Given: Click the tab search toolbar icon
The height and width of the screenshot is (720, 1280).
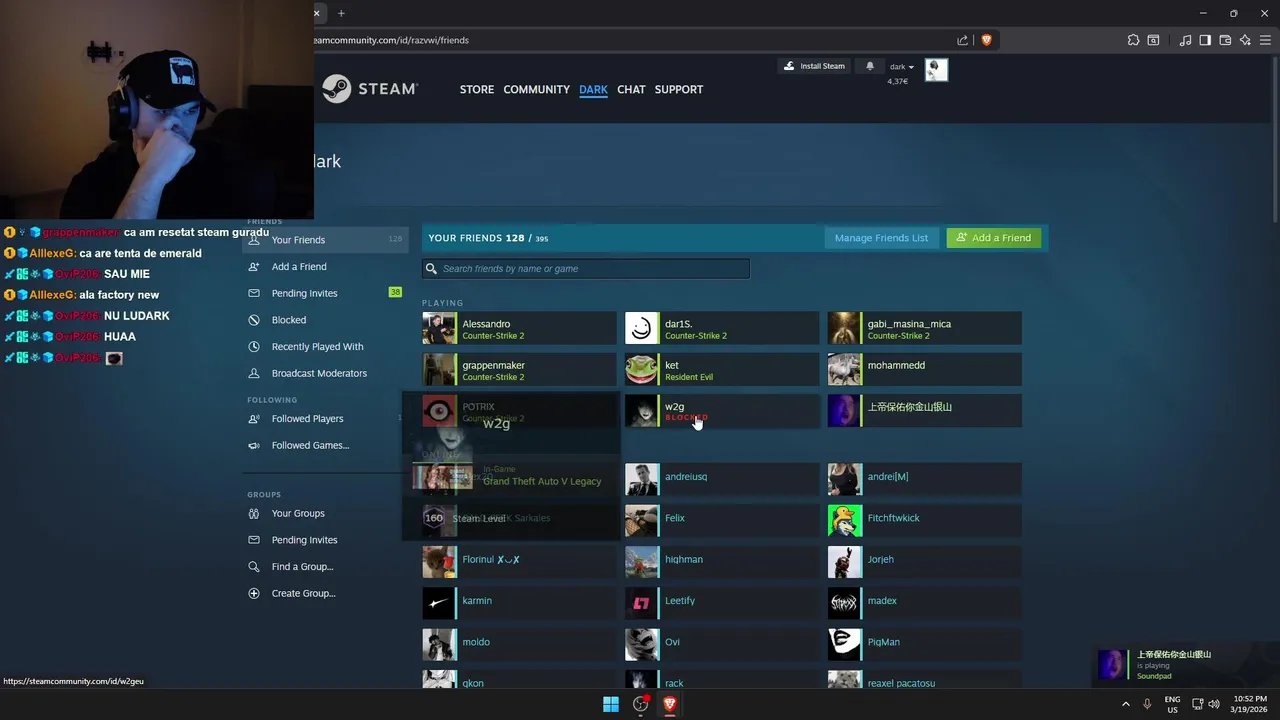Looking at the screenshot, I should [x=1153, y=40].
